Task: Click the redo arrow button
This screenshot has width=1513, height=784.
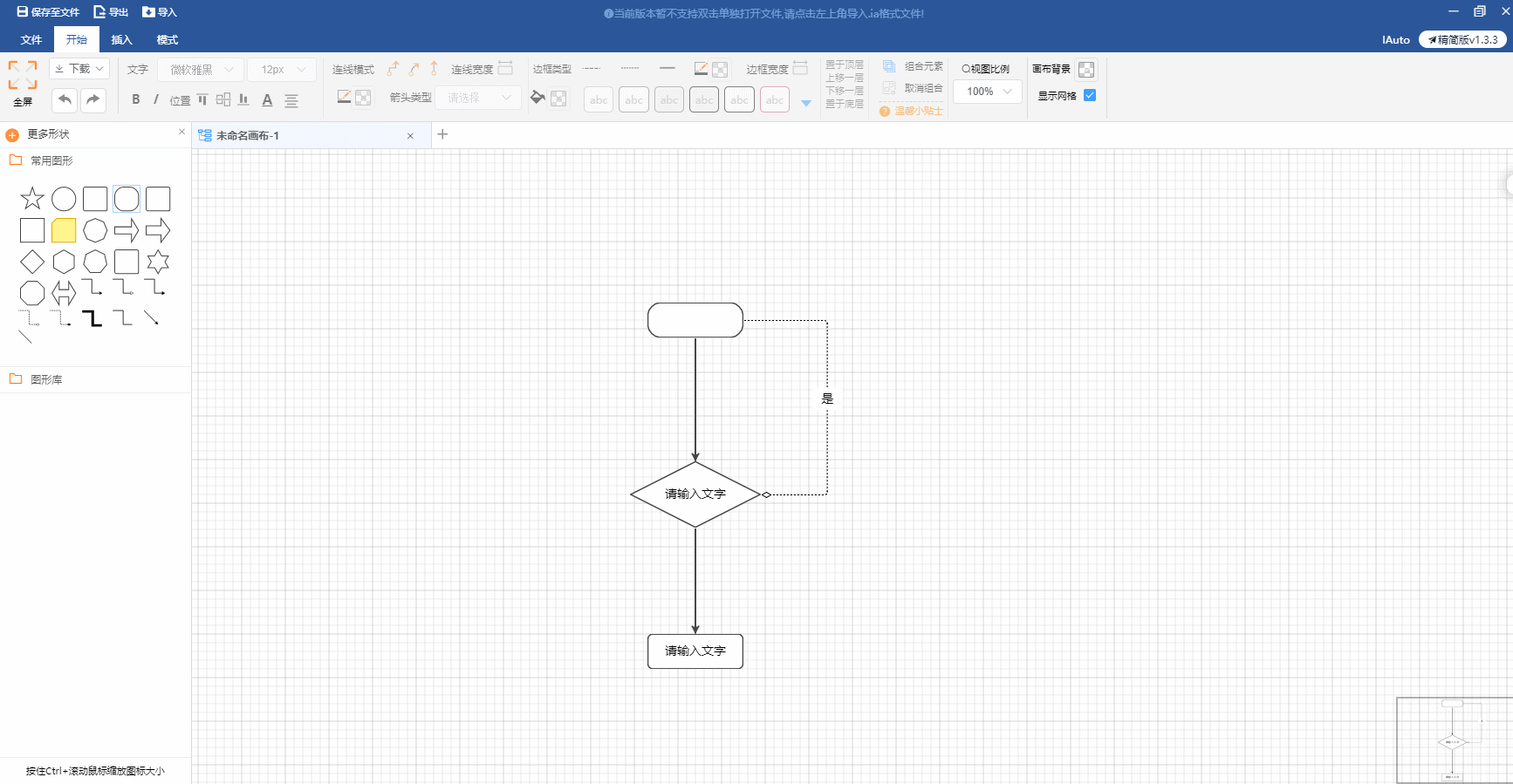Action: pyautogui.click(x=93, y=100)
